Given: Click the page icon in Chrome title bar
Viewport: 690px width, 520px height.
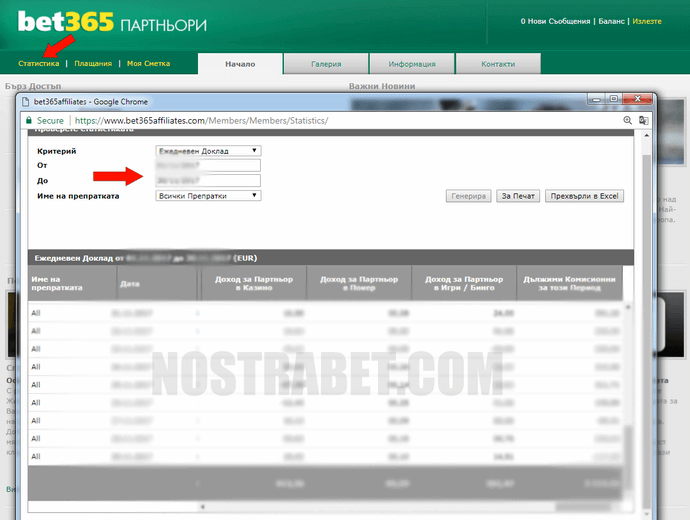Looking at the screenshot, I should coord(26,102).
